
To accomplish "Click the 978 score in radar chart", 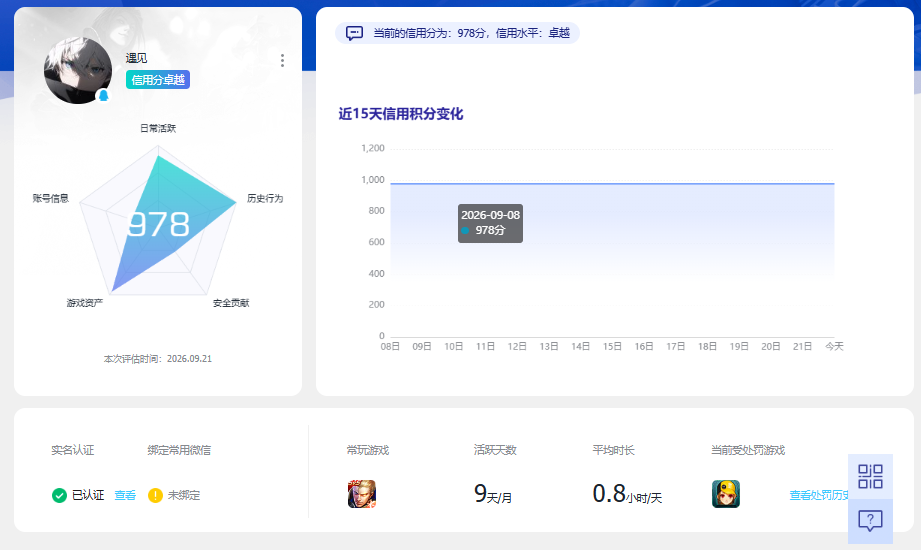I will pyautogui.click(x=159, y=224).
